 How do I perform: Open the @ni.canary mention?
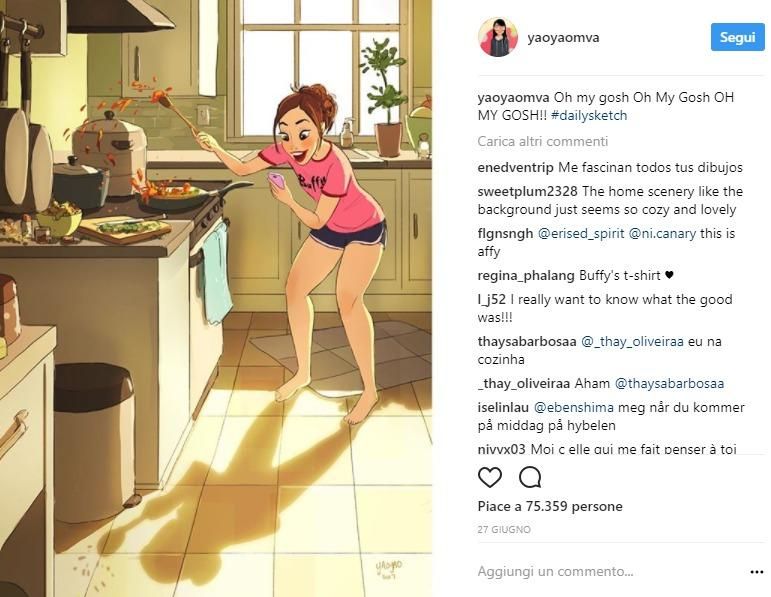[662, 233]
